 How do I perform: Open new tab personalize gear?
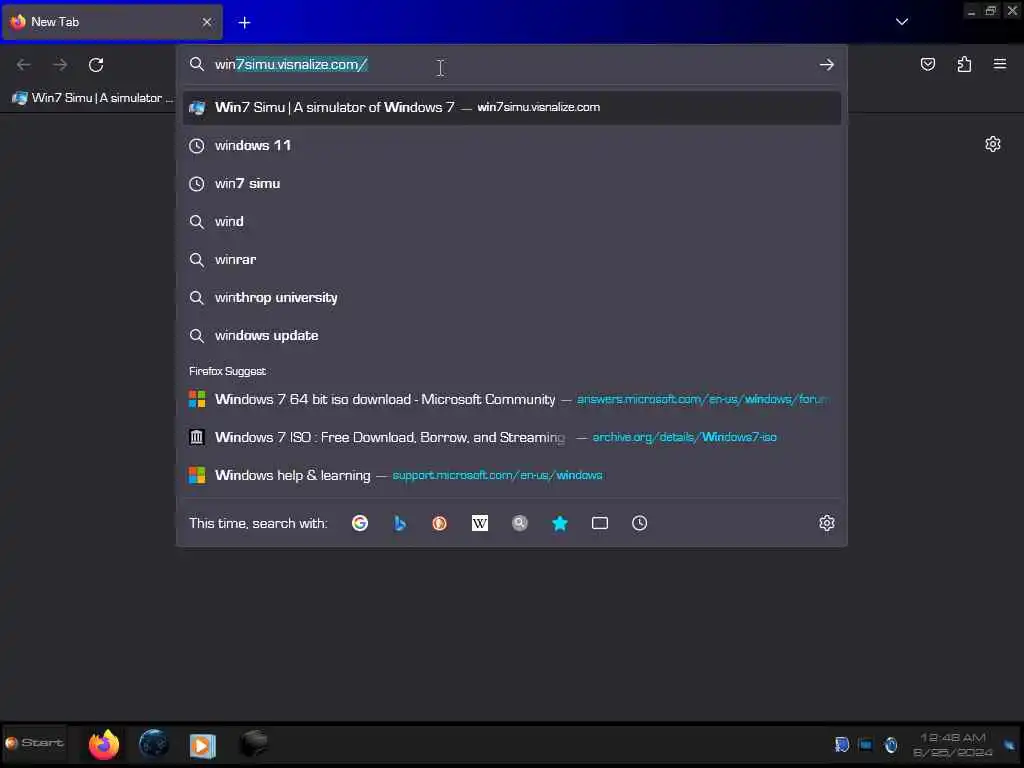993,144
